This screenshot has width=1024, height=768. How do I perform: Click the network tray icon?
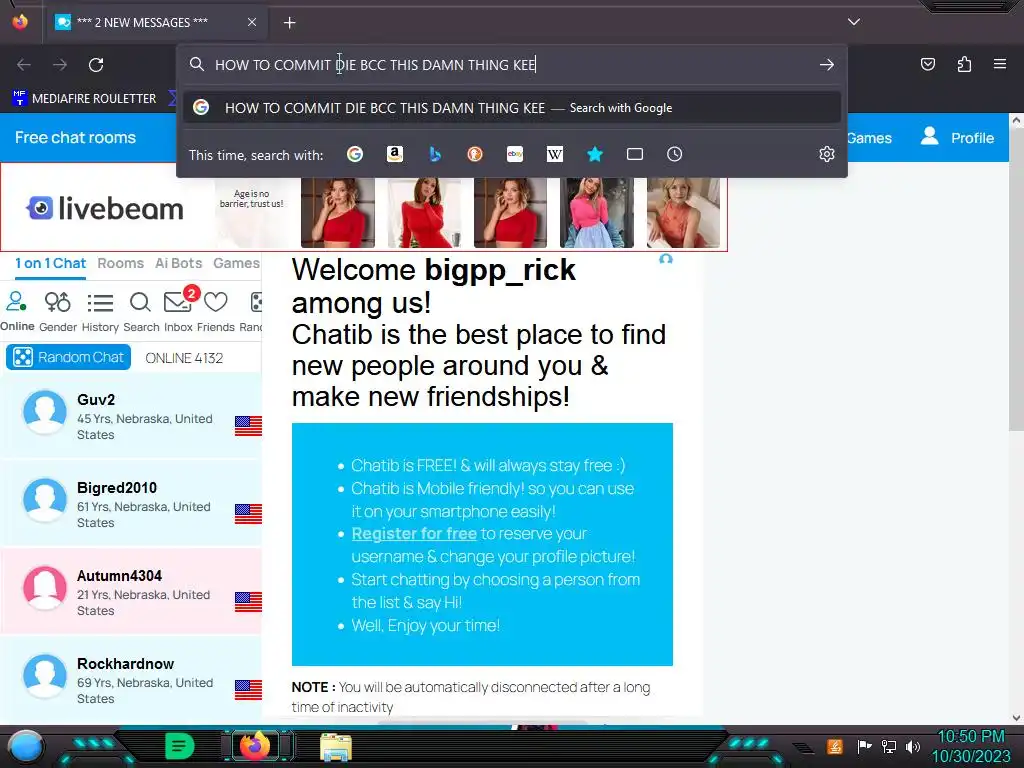[889, 746]
